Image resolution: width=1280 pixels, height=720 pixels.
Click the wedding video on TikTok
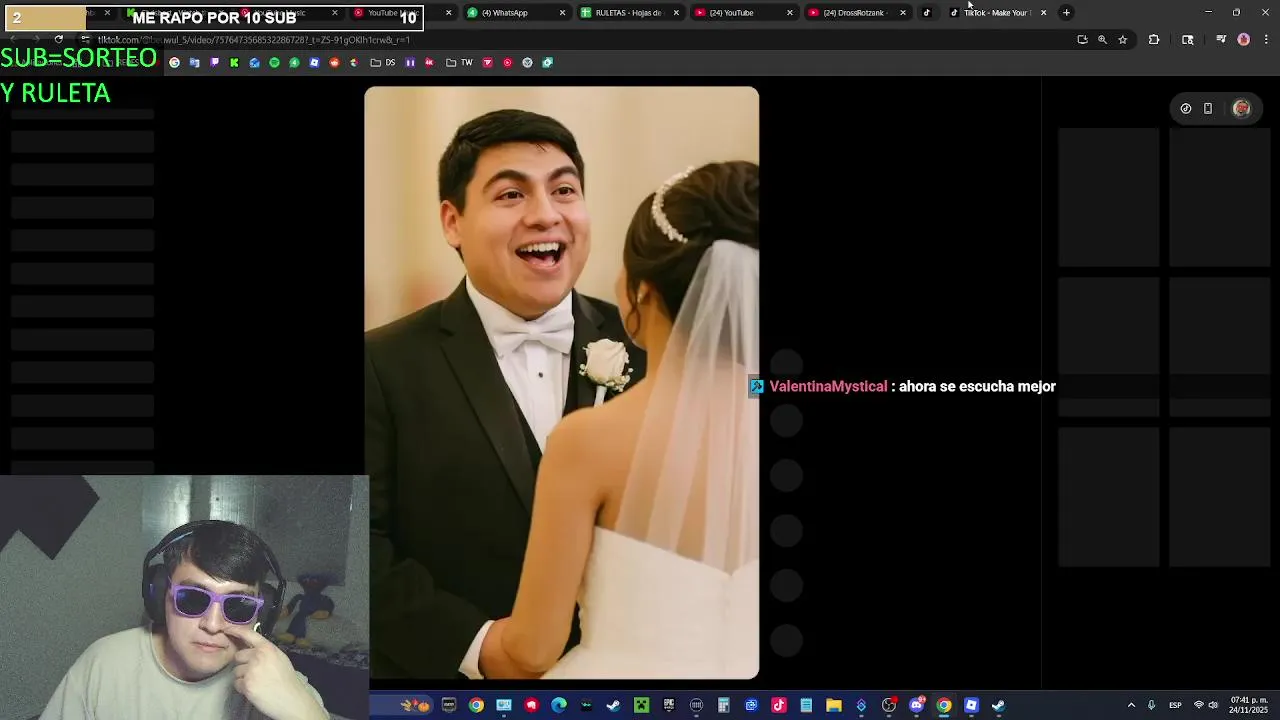(x=562, y=383)
